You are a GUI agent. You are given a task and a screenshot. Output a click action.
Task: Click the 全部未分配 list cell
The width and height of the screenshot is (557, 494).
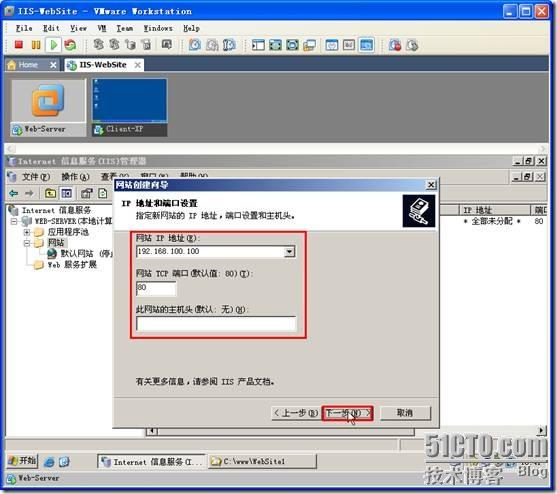tap(492, 221)
